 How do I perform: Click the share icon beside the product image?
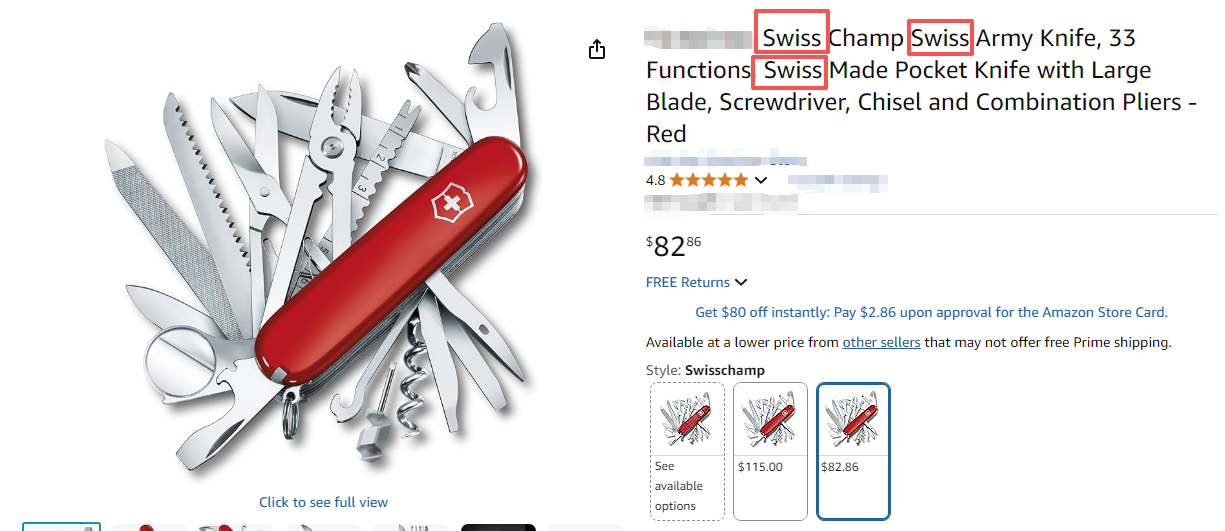click(x=597, y=49)
